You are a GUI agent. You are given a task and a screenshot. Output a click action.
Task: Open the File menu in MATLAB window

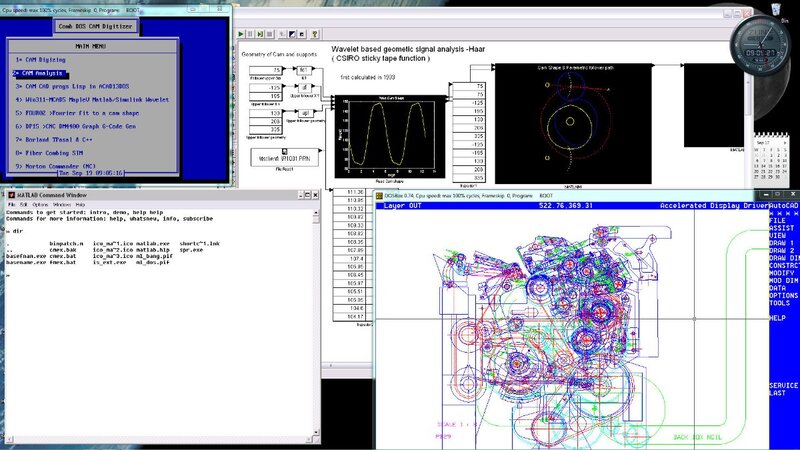tap(10, 204)
